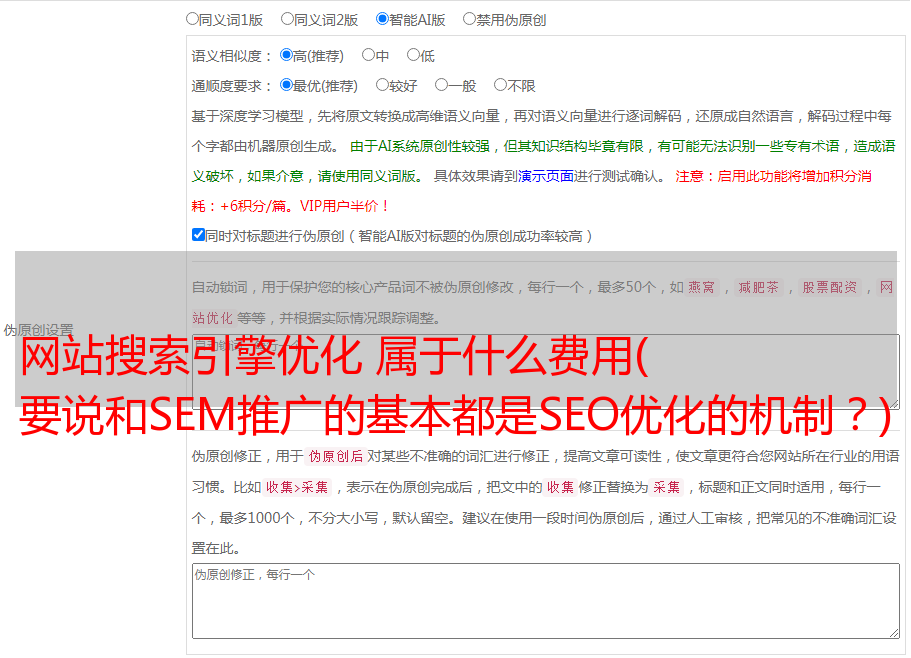Open the 演示页面 link
The image size is (911, 658).
tap(546, 176)
